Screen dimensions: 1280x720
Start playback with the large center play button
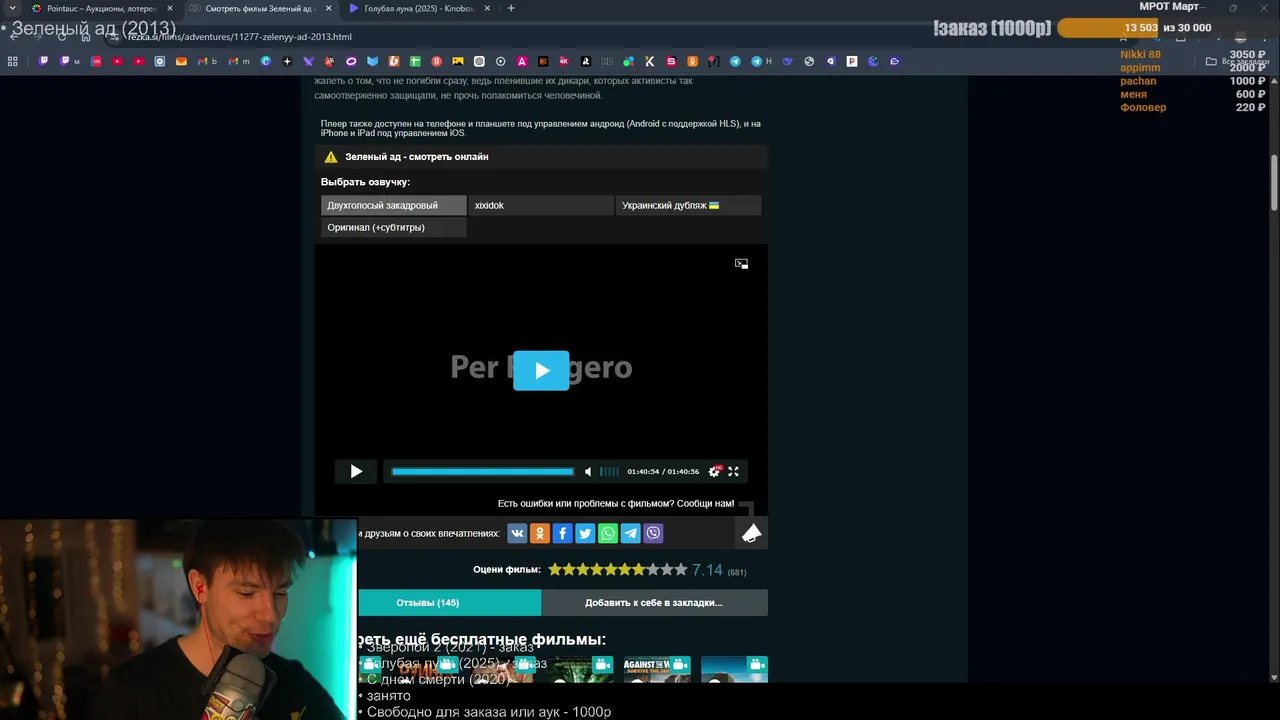541,370
